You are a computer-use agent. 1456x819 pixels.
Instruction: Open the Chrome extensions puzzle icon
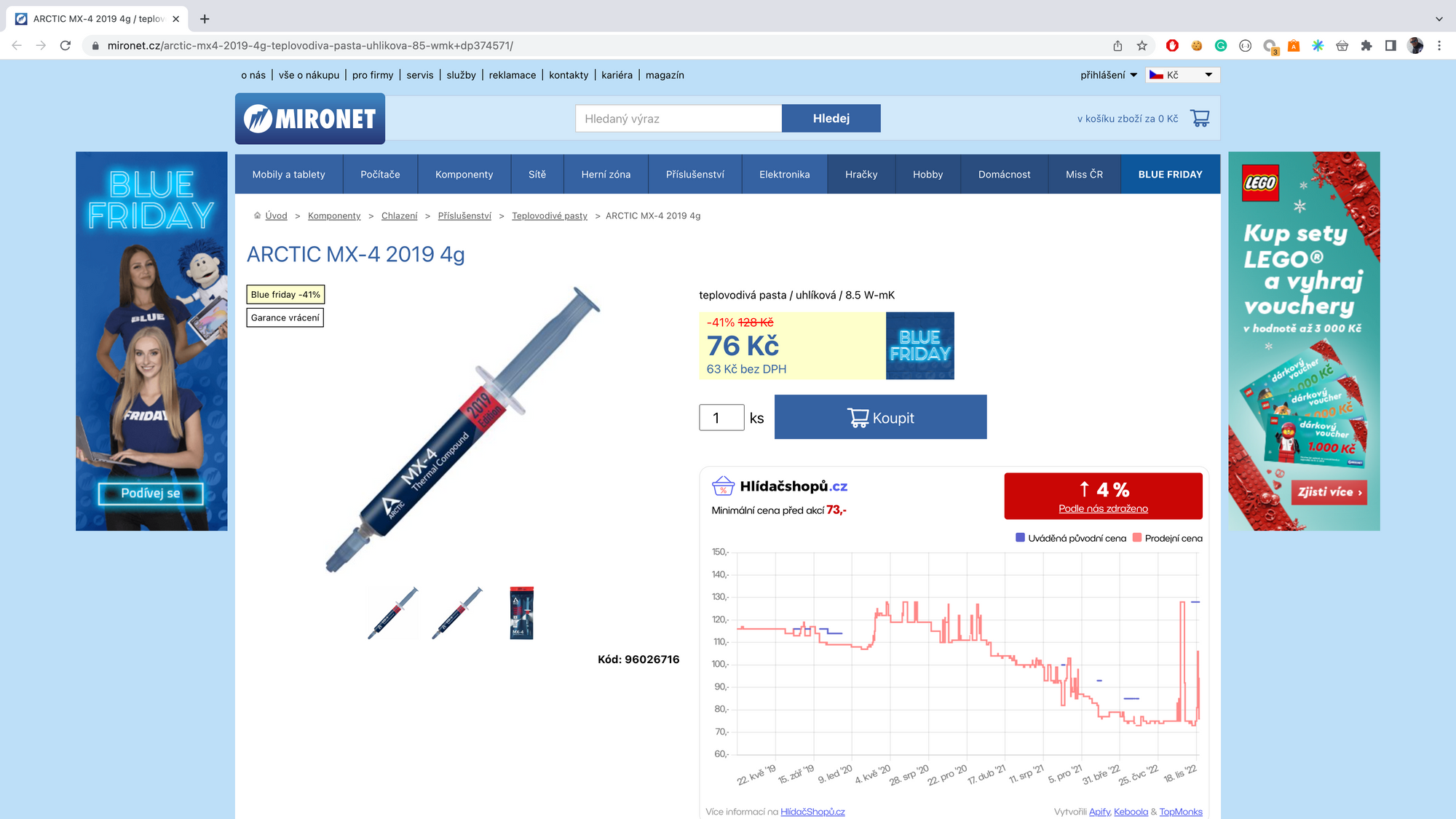pos(1366,46)
